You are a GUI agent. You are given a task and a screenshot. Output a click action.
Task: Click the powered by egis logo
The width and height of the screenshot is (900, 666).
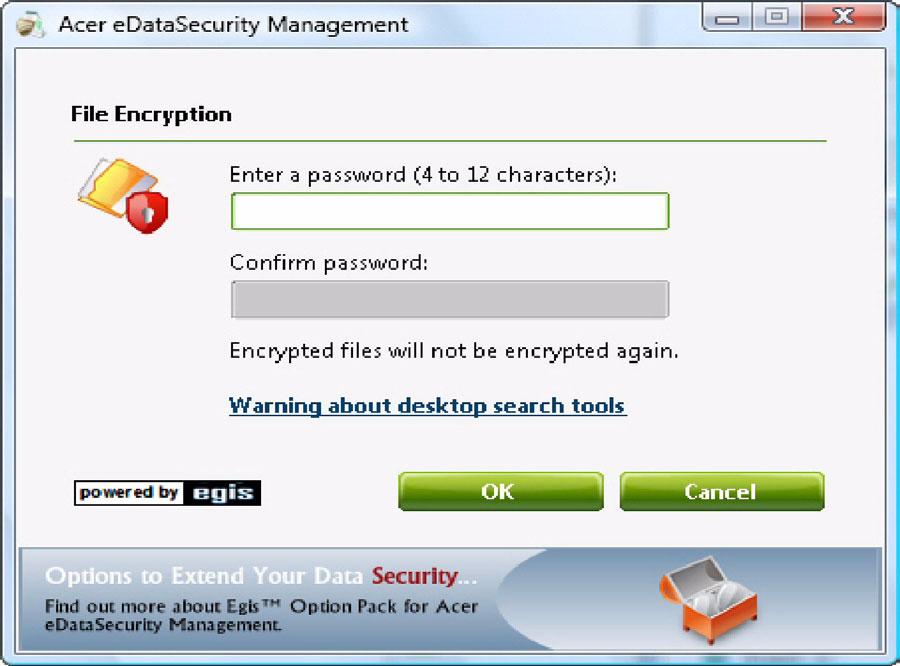tap(167, 493)
